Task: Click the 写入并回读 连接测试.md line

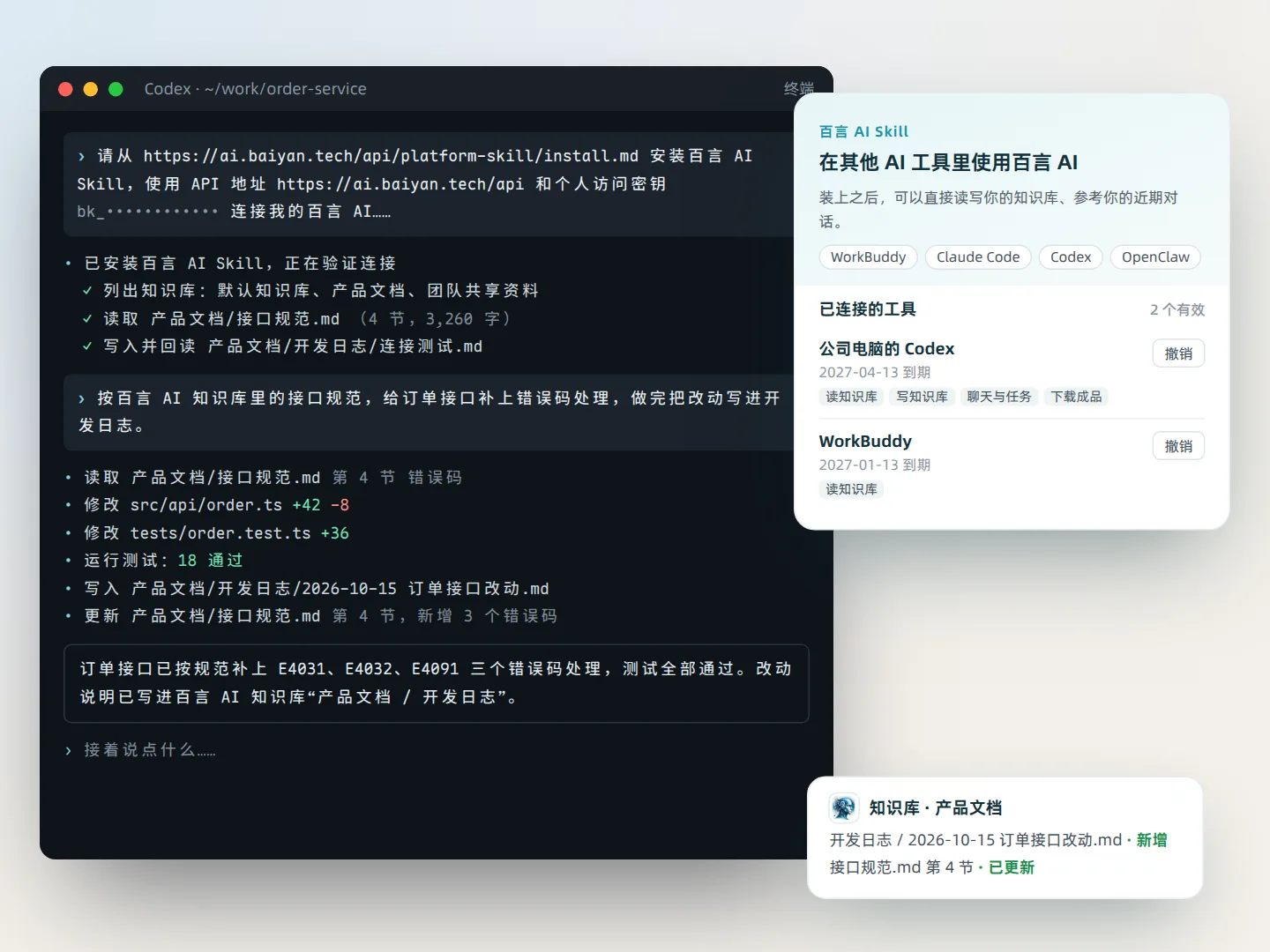Action: click(x=282, y=346)
